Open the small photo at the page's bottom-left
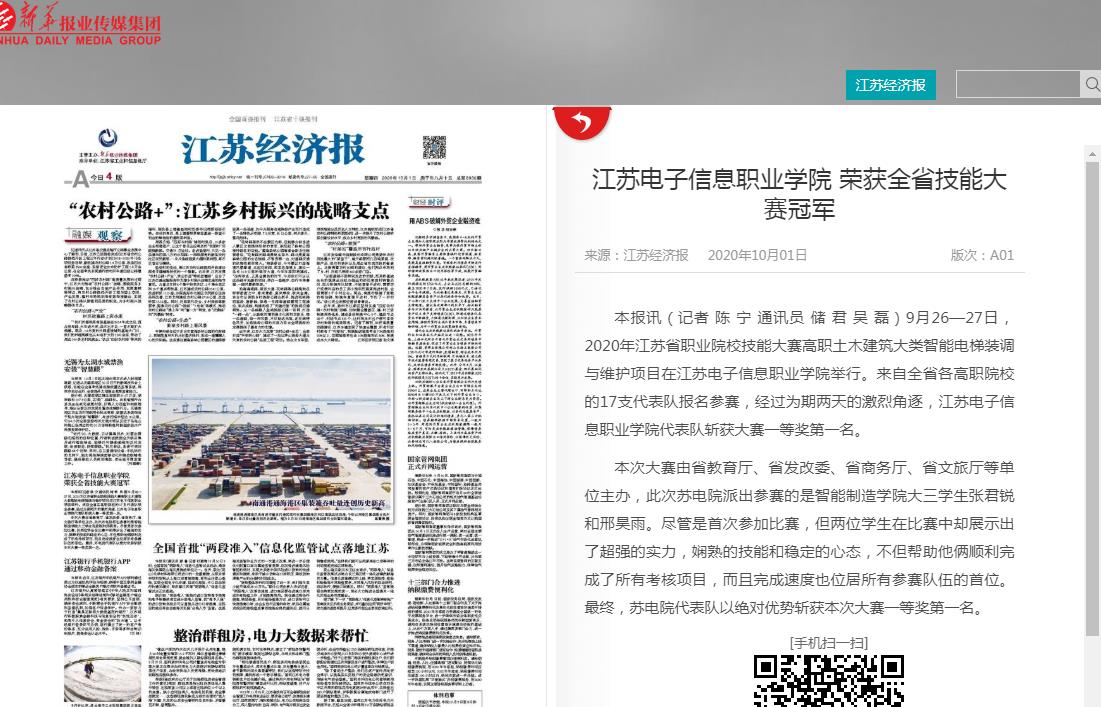1101x707 pixels. point(103,674)
